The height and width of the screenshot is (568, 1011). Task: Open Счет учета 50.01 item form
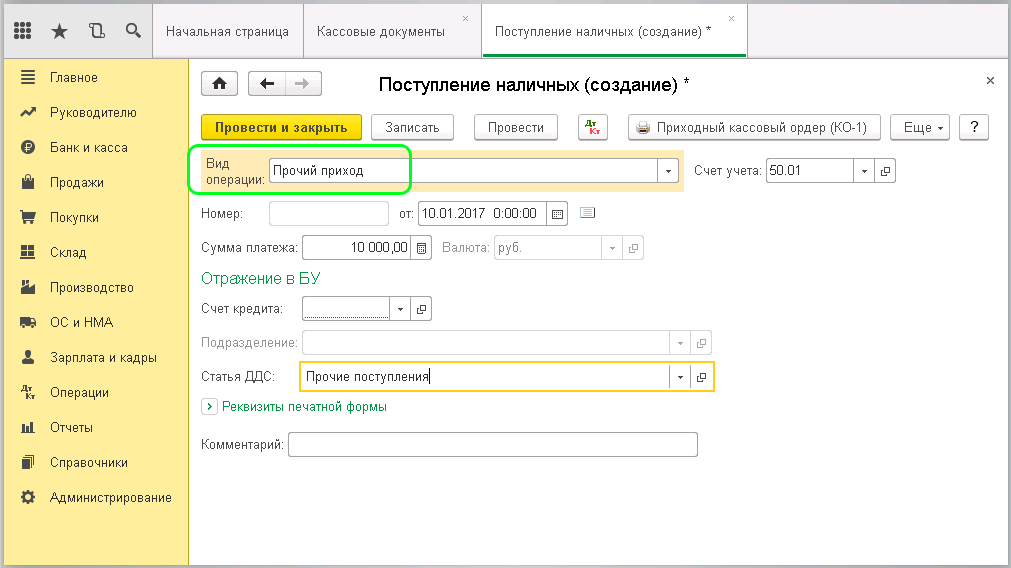coord(885,171)
